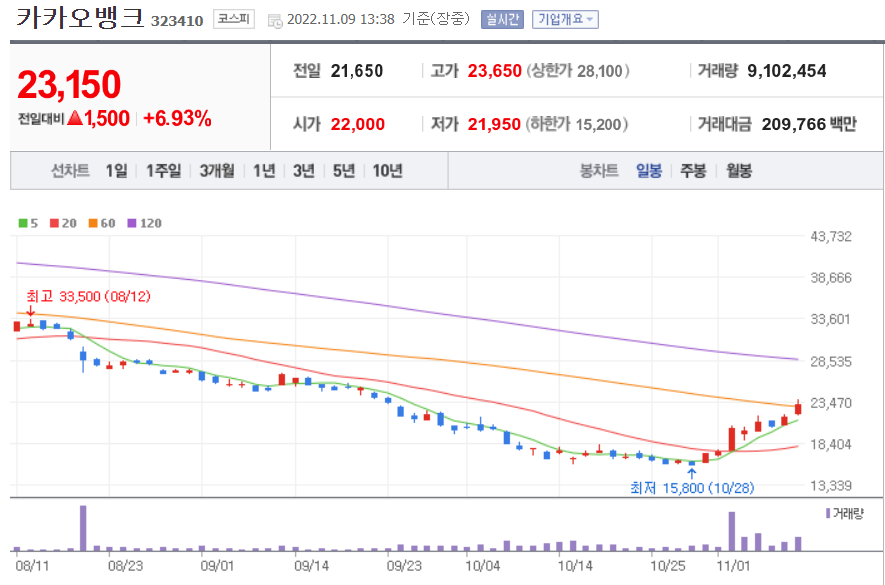Screen dimensions: 885x585
Task: Switch to 월봉 monthly candle chart
Action: pyautogui.click(x=739, y=171)
